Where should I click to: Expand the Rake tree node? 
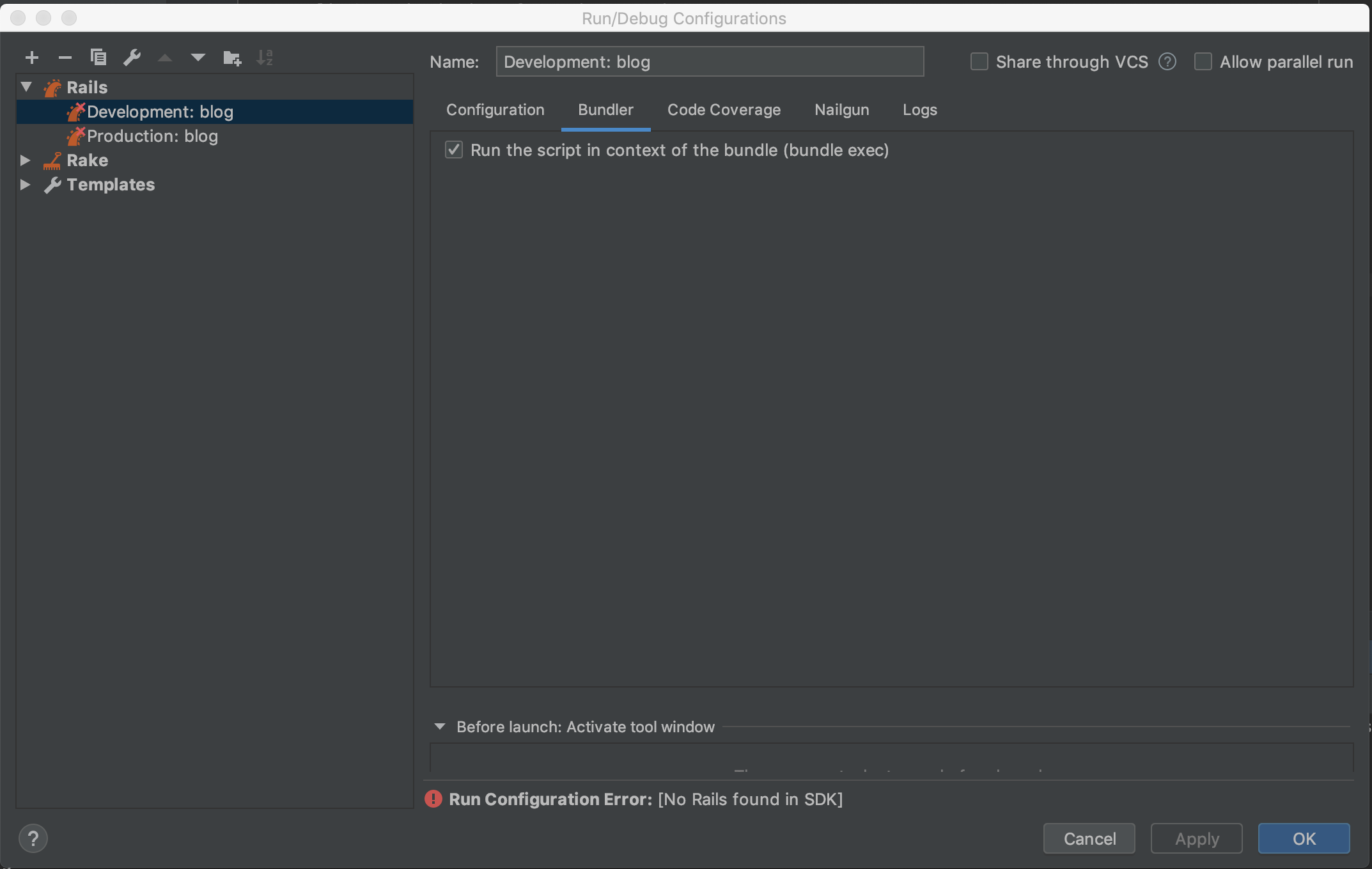coord(26,160)
